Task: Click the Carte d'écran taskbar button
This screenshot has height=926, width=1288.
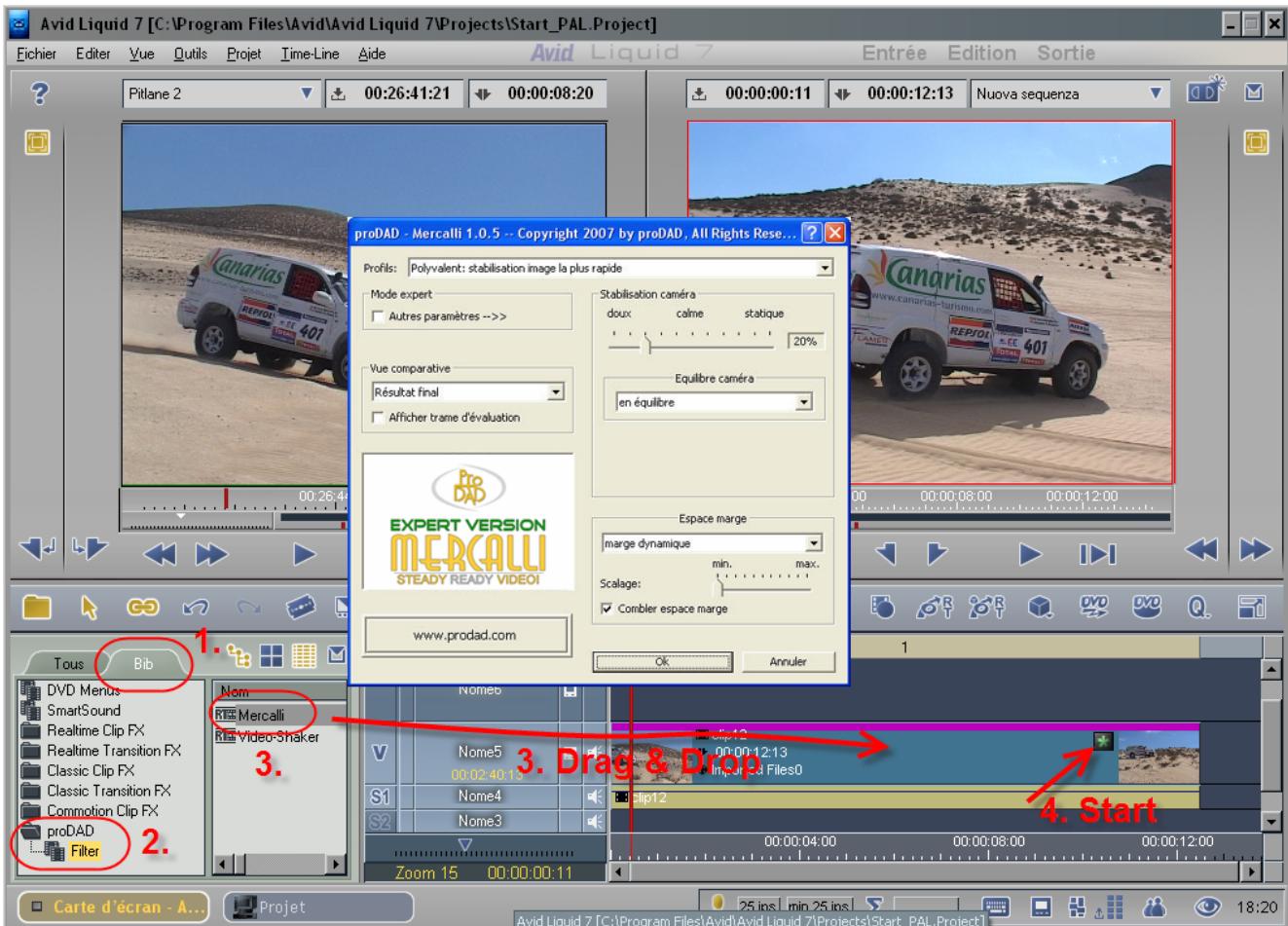Action: coord(116,907)
